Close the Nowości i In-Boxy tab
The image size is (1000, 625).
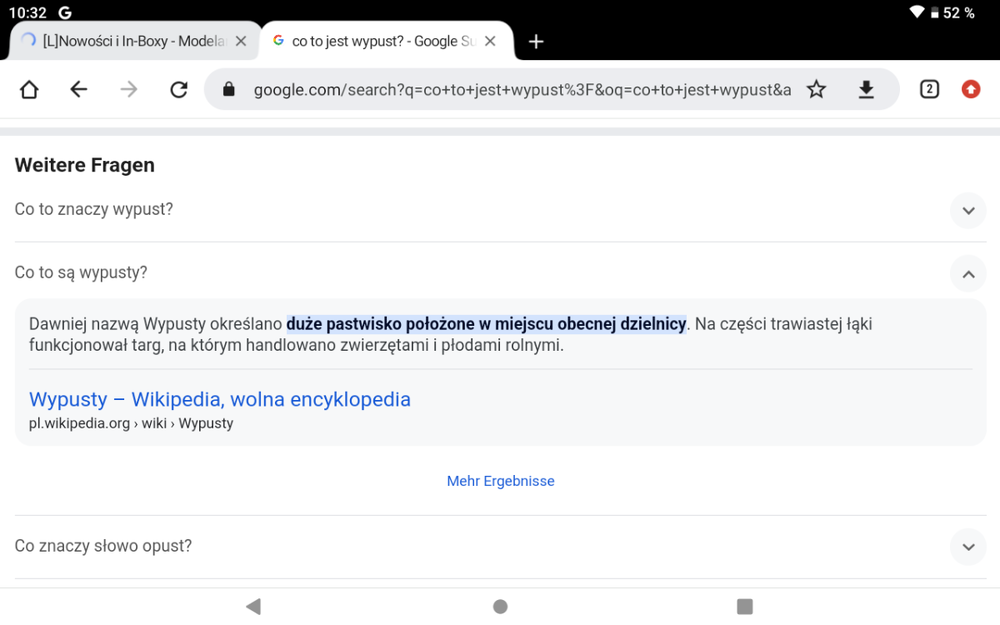click(x=240, y=42)
